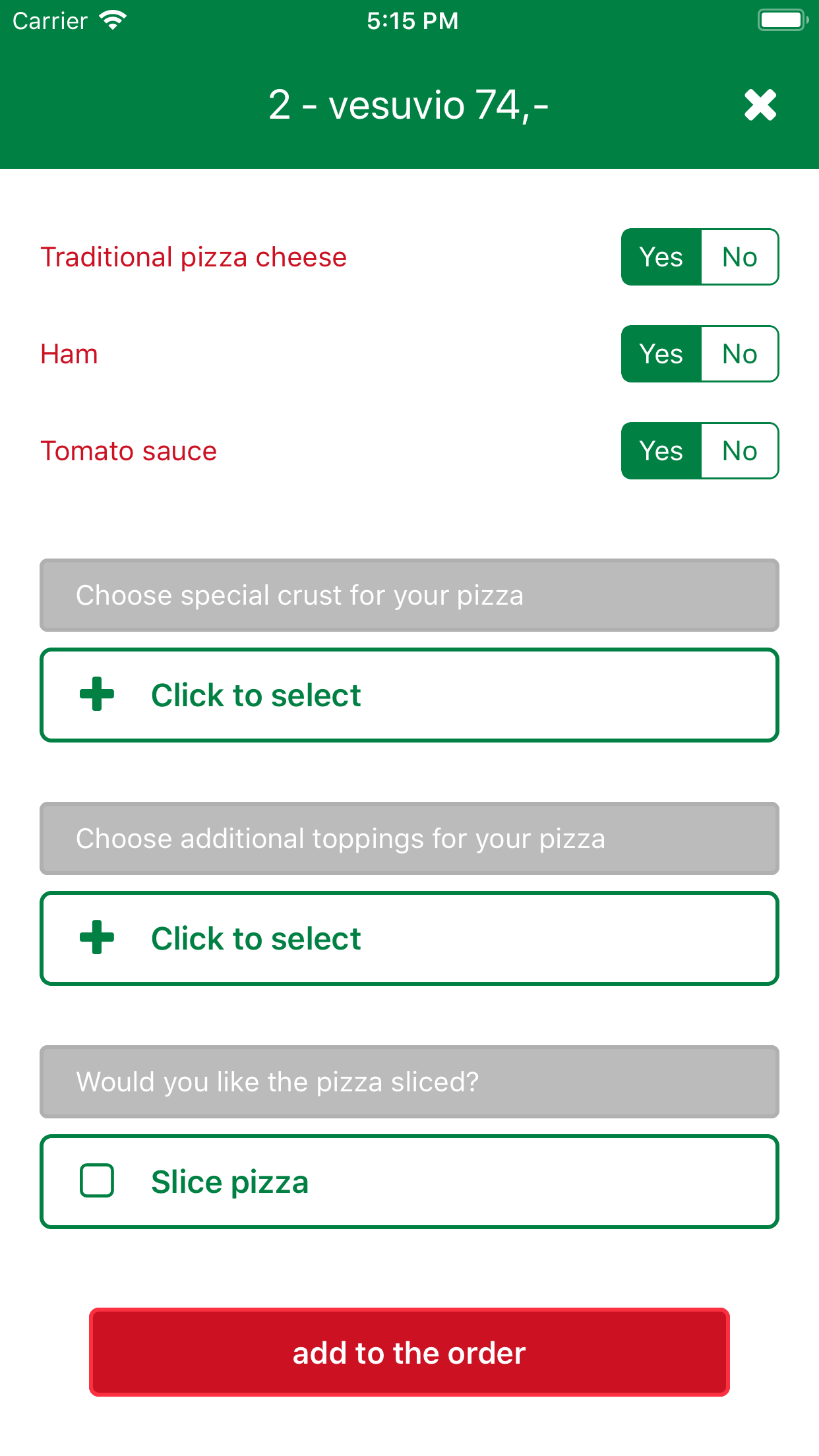This screenshot has width=819, height=1456.
Task: Check the Slice pizza checkbox
Action: (97, 1181)
